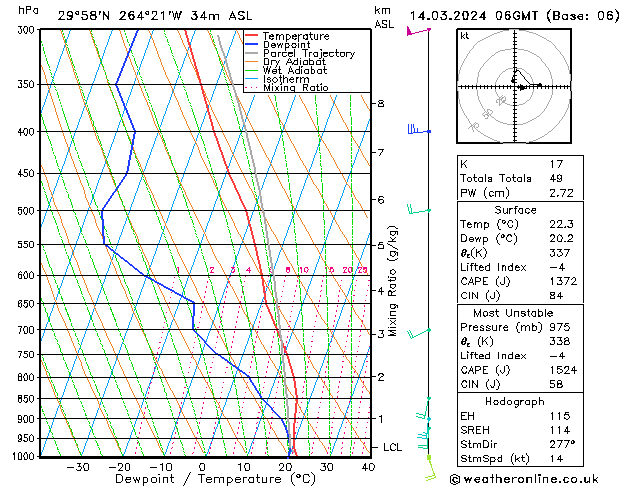Select the Mixing Ratio legend entry
The height and width of the screenshot is (486, 629).
click(295, 87)
